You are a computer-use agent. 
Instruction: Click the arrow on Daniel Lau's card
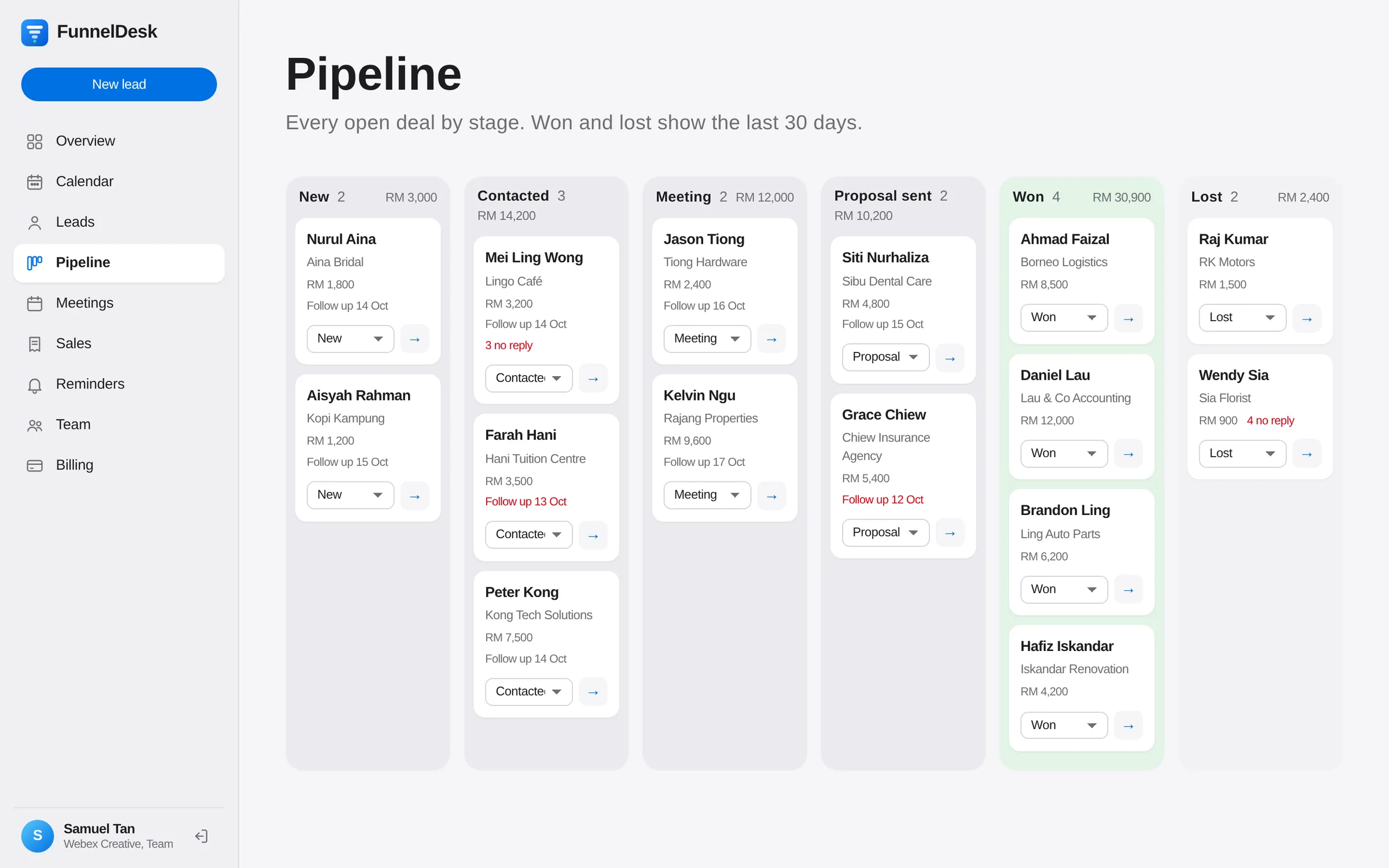[1129, 454]
